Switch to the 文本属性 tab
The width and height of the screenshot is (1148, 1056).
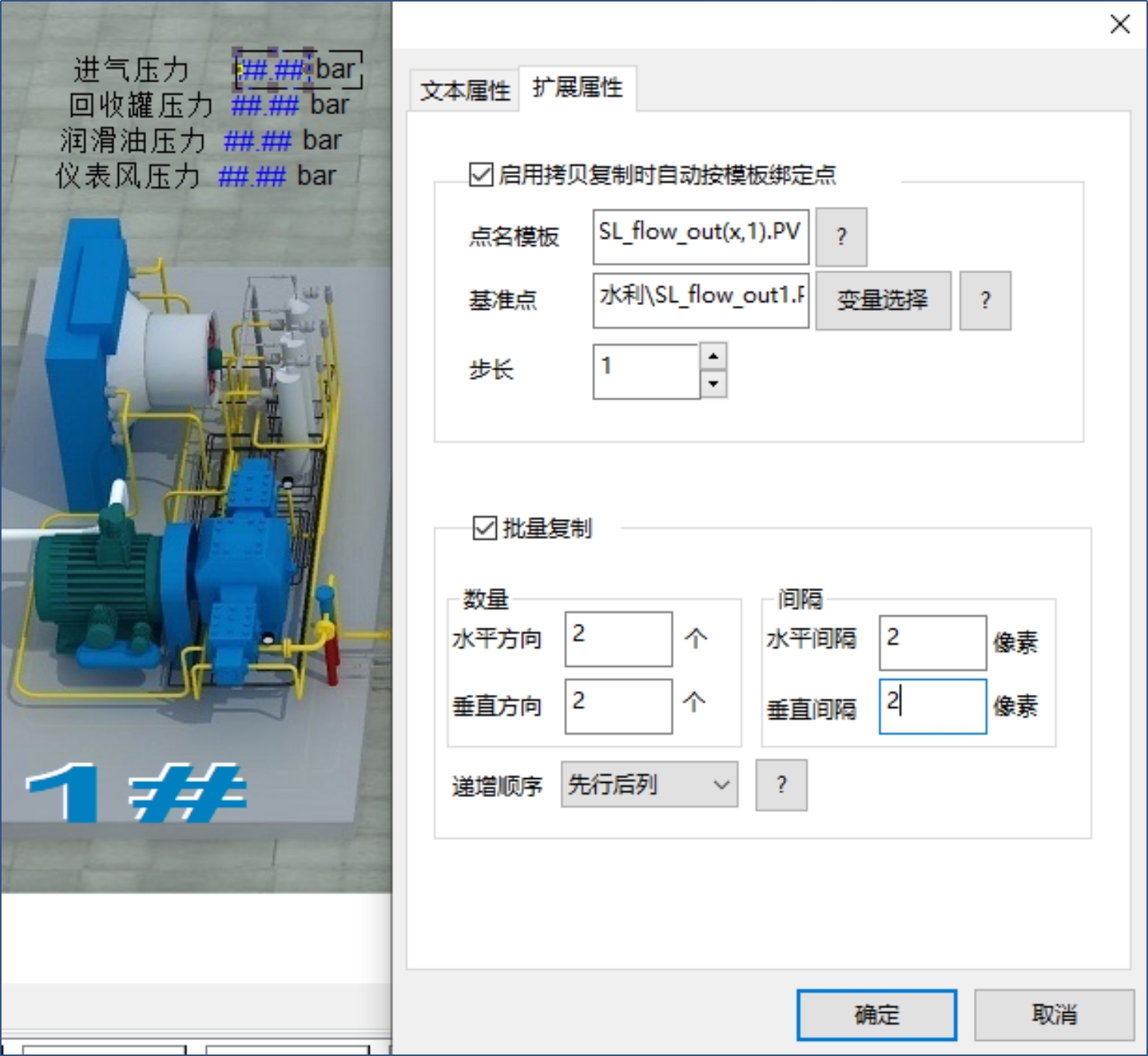pos(464,91)
